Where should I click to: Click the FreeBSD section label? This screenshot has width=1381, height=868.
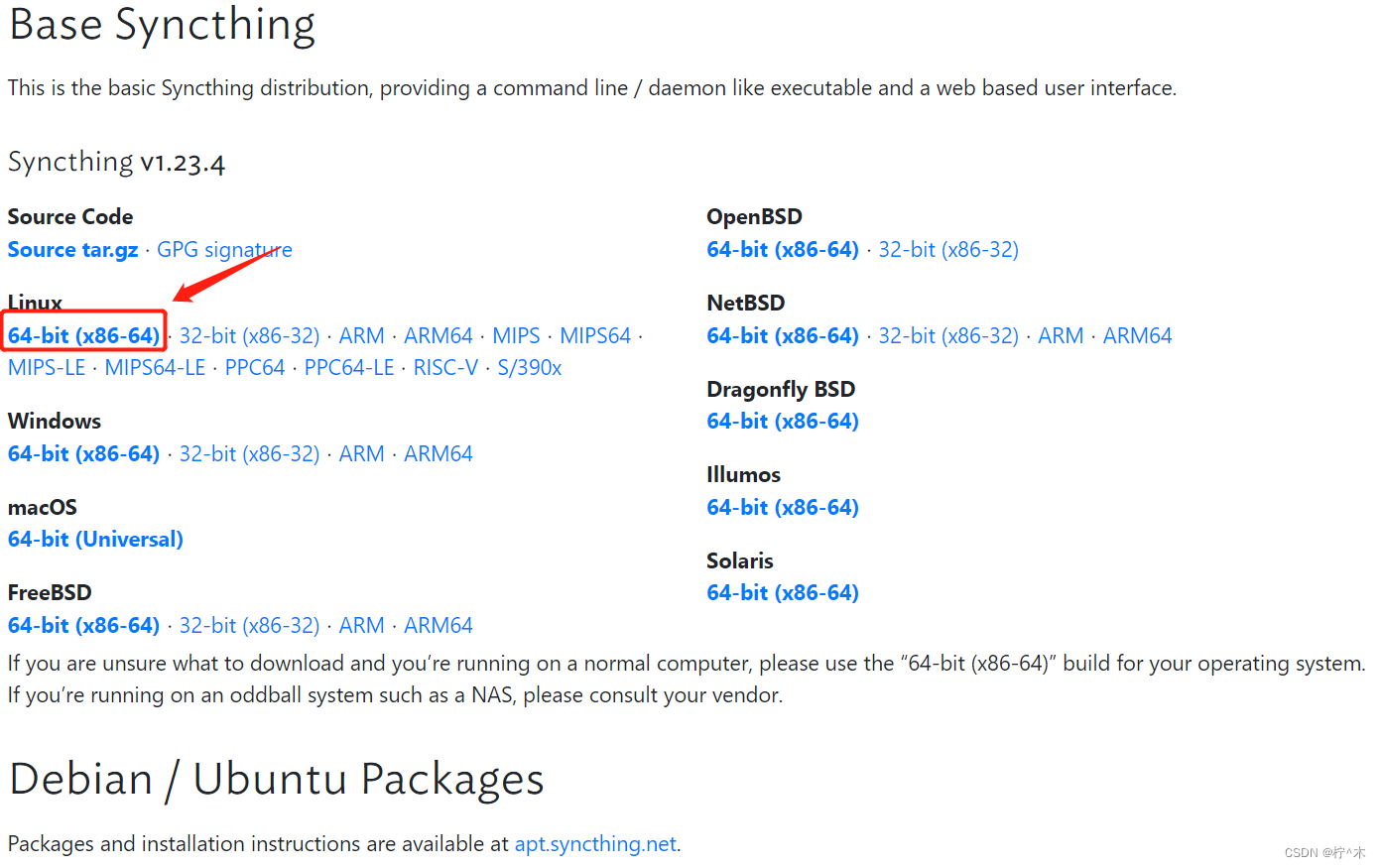pos(50,593)
